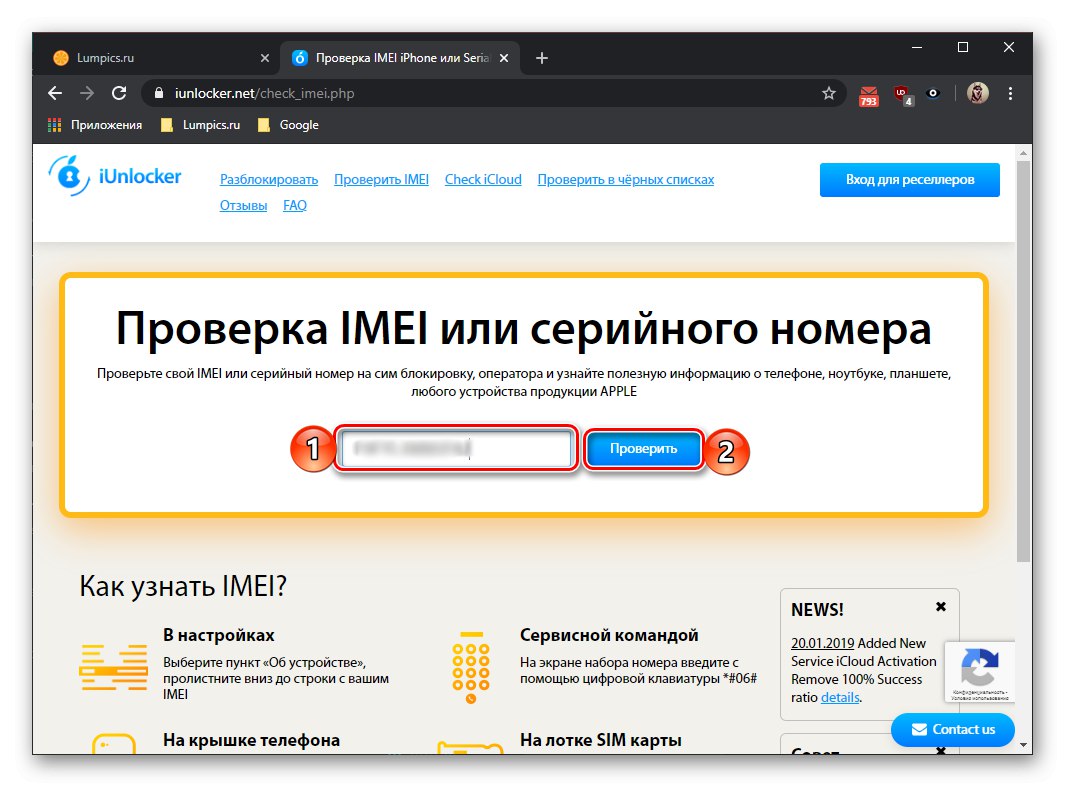The image size is (1065, 787).
Task: Click the В настройках heading
Action: 219,635
